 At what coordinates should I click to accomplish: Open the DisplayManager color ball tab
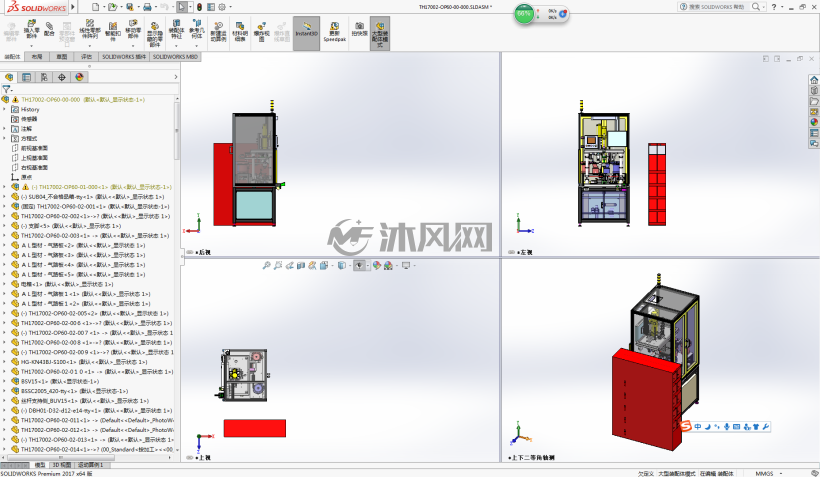pos(79,77)
